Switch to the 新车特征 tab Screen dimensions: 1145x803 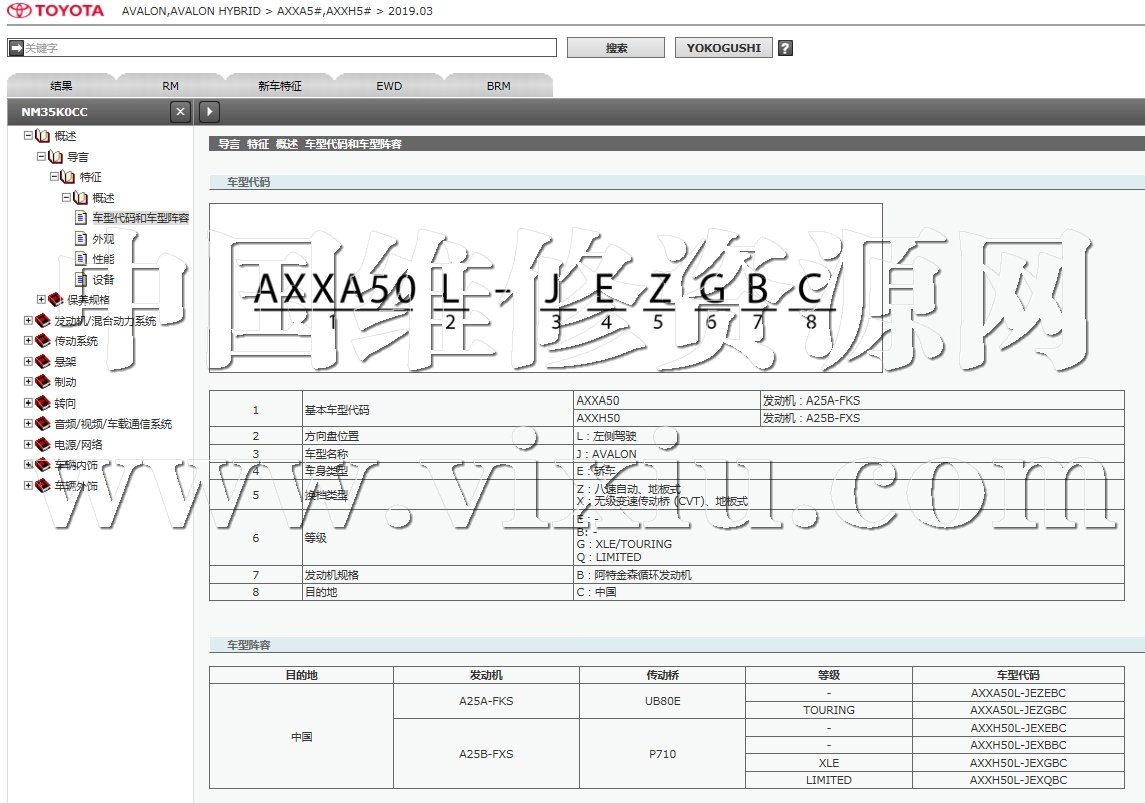pos(280,86)
